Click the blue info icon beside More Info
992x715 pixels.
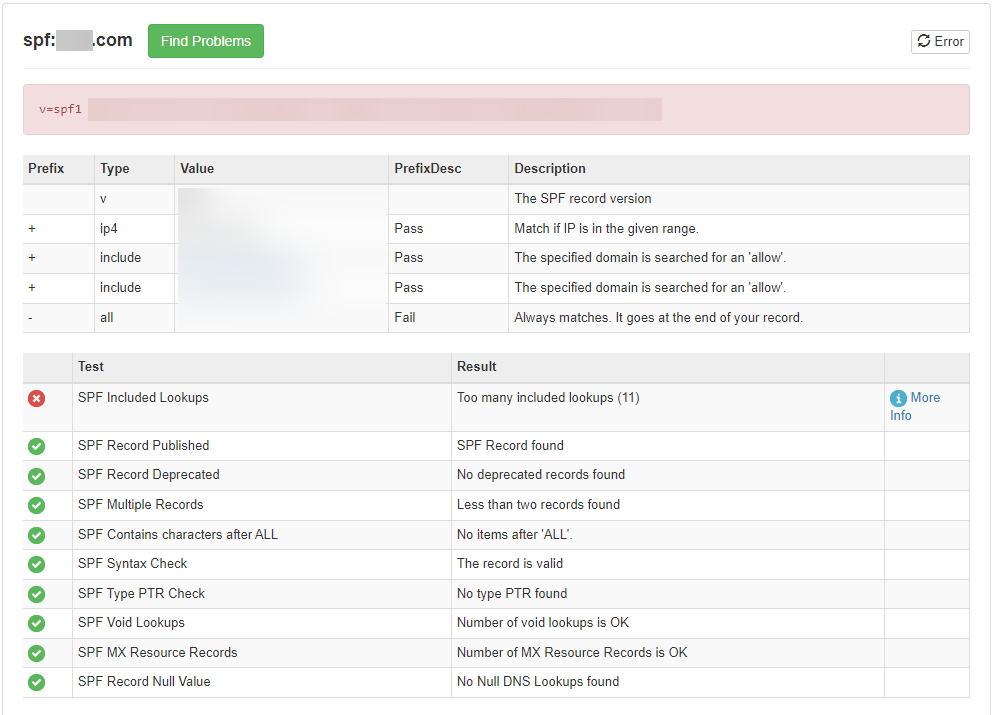point(898,398)
